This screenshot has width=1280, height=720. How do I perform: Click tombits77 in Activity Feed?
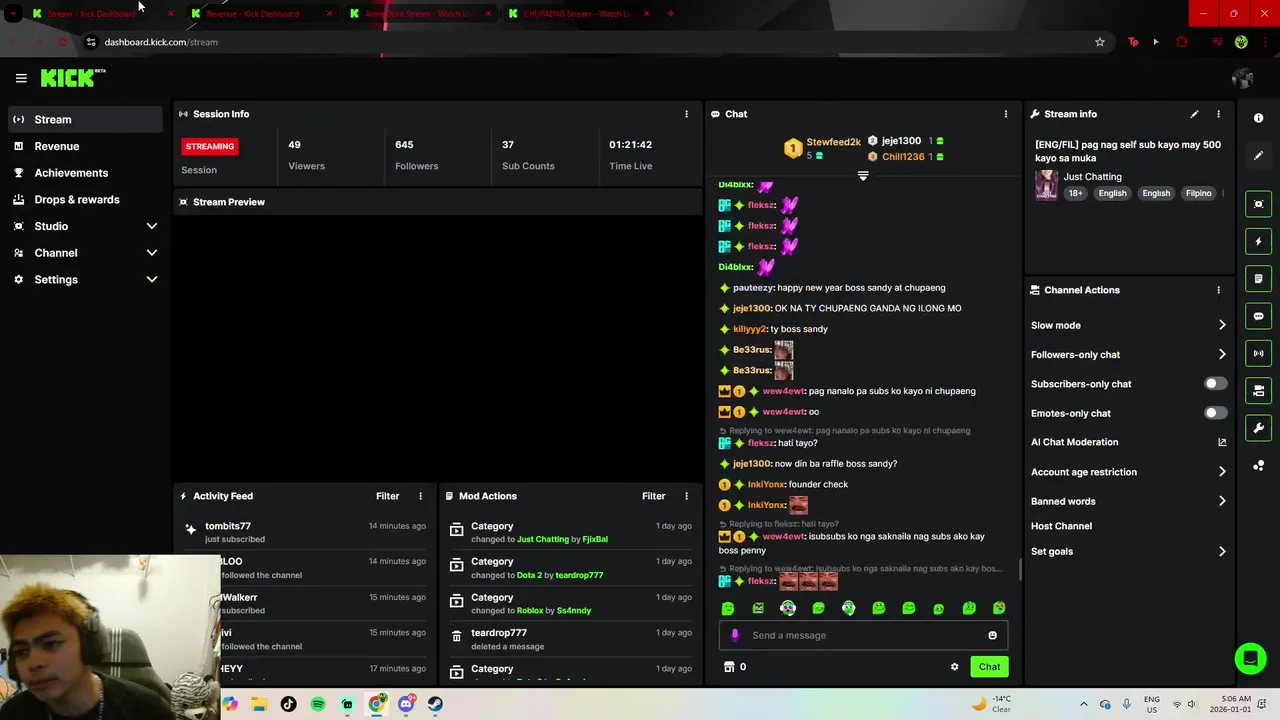(x=228, y=526)
